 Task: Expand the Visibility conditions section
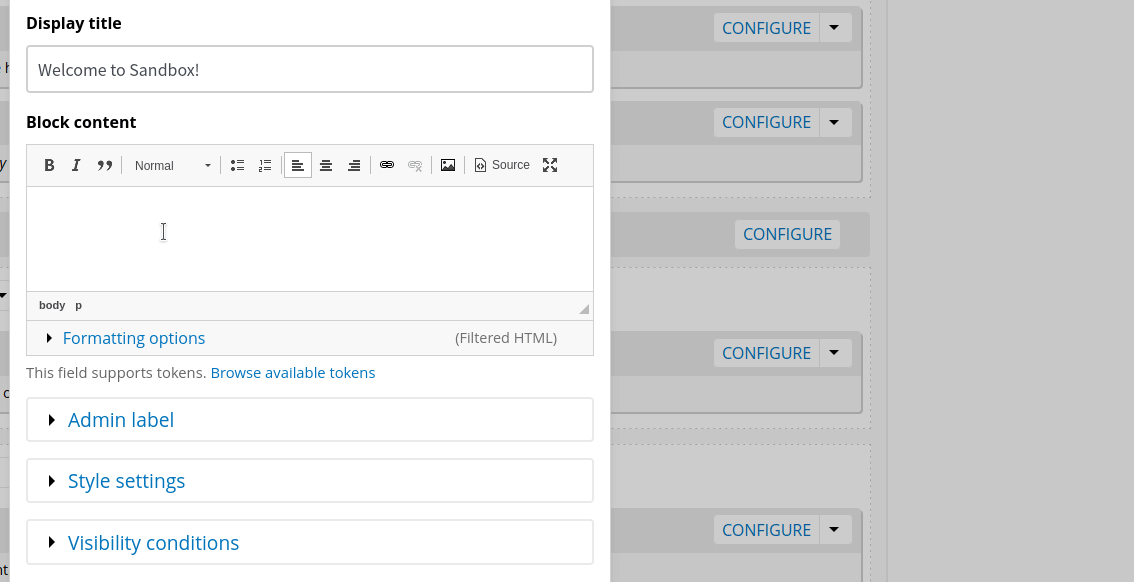[x=153, y=542]
